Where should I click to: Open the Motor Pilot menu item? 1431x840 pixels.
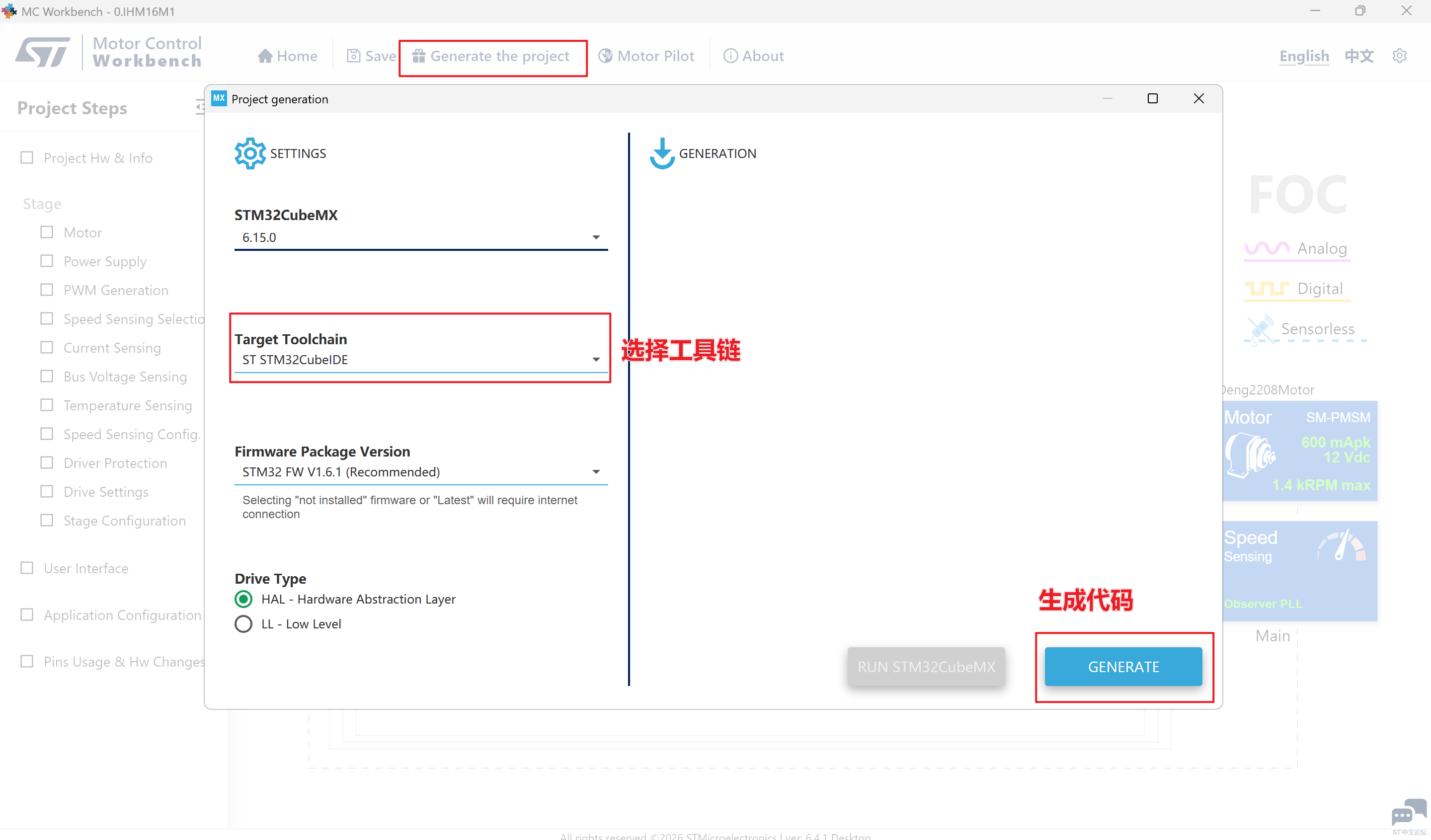tap(646, 56)
